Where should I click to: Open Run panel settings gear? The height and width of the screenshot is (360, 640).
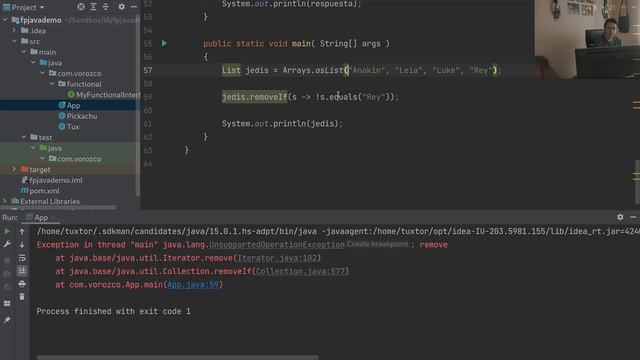pos(620,217)
